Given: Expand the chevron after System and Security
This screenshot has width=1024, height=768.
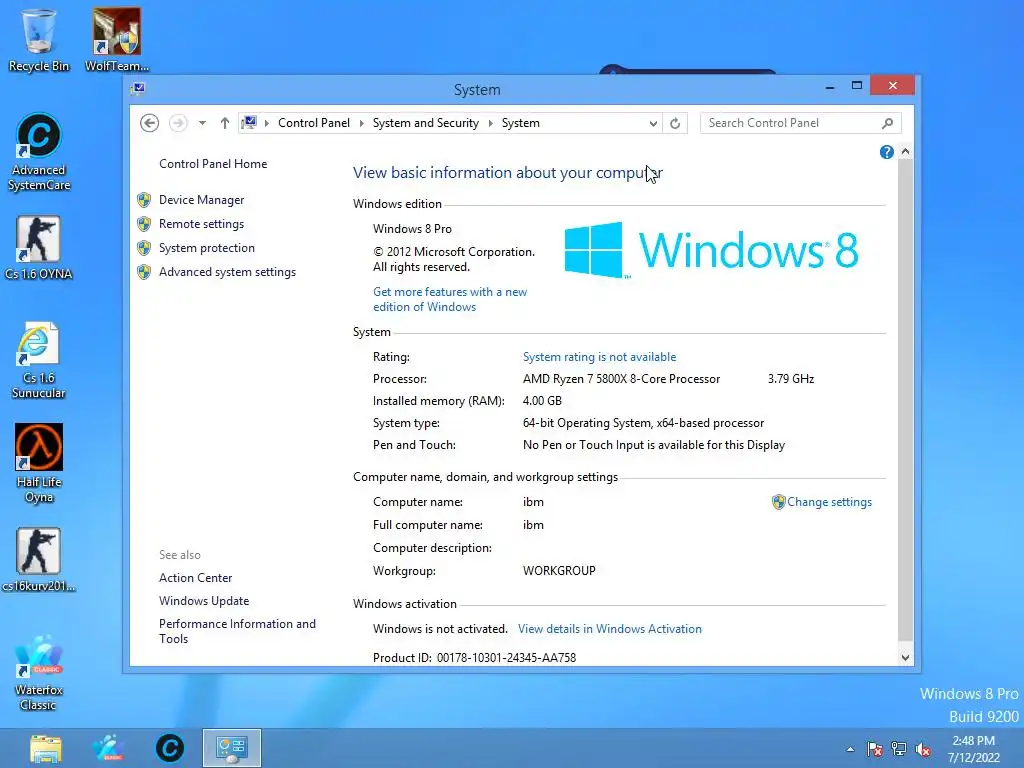Looking at the screenshot, I should pyautogui.click(x=490, y=123).
